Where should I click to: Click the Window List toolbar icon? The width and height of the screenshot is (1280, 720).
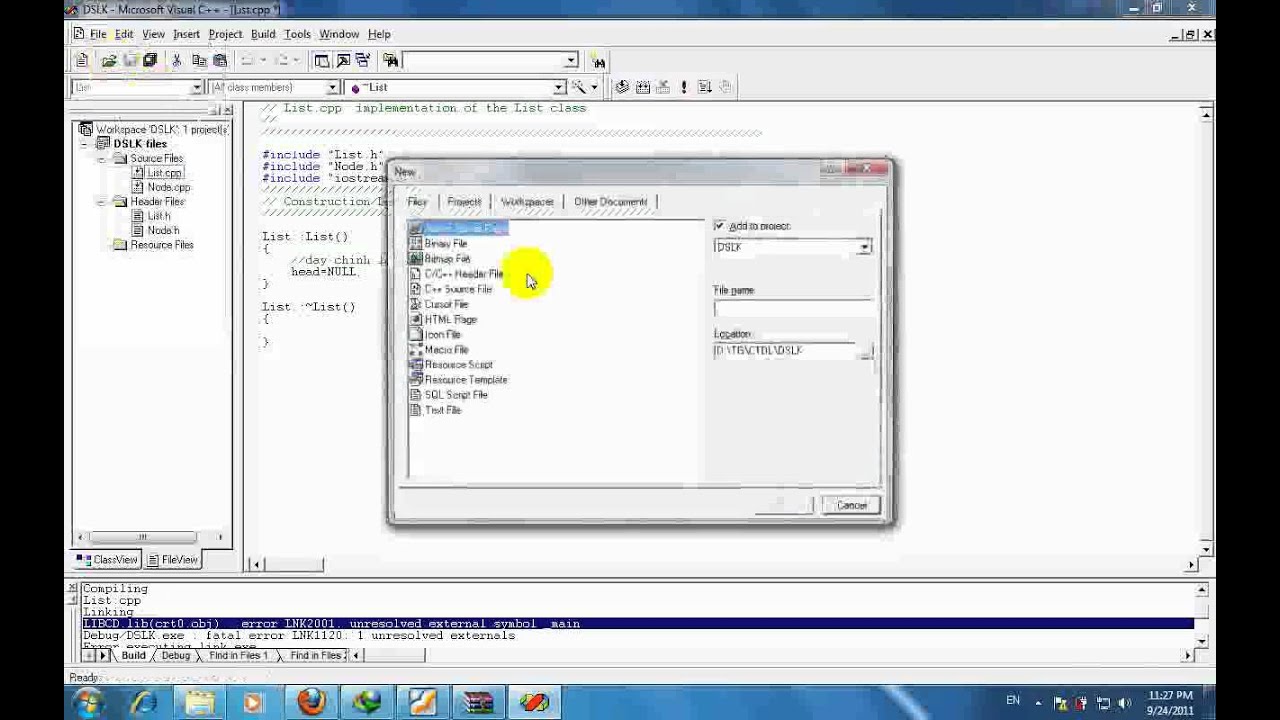point(363,61)
